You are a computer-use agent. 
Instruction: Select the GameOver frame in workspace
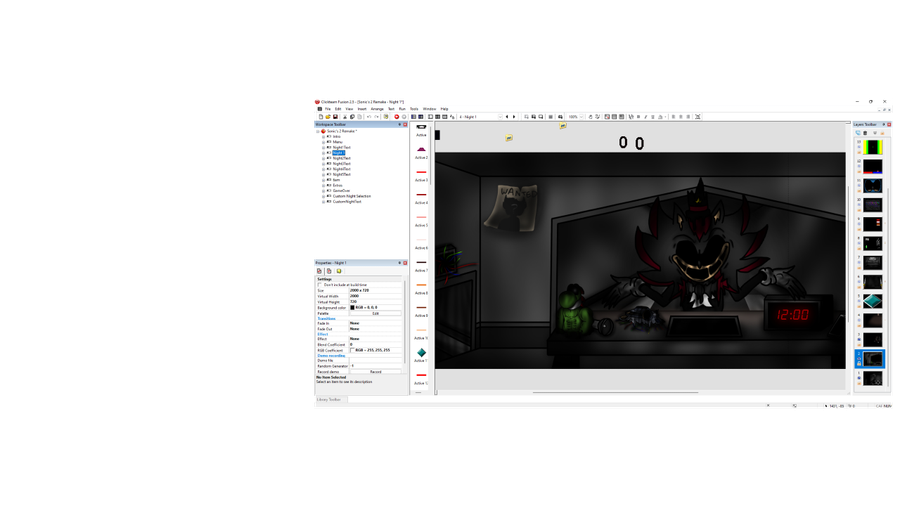[x=342, y=190]
